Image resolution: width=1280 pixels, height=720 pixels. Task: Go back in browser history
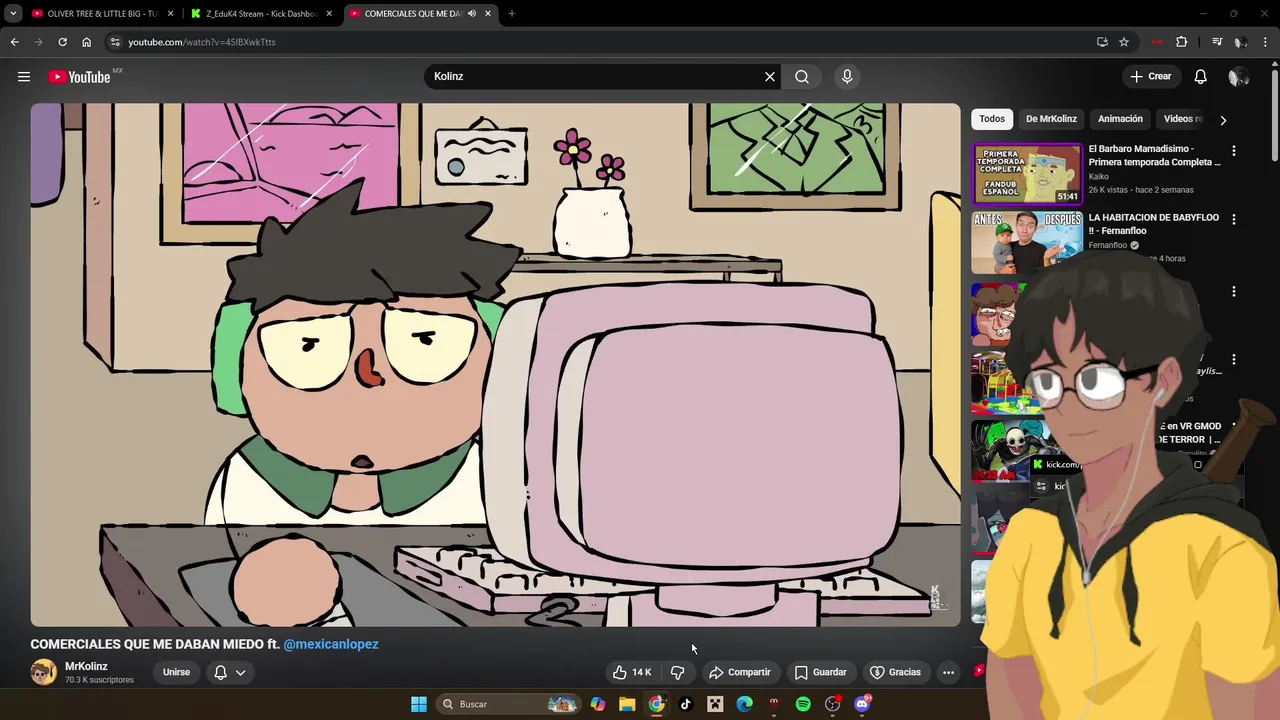coord(14,42)
